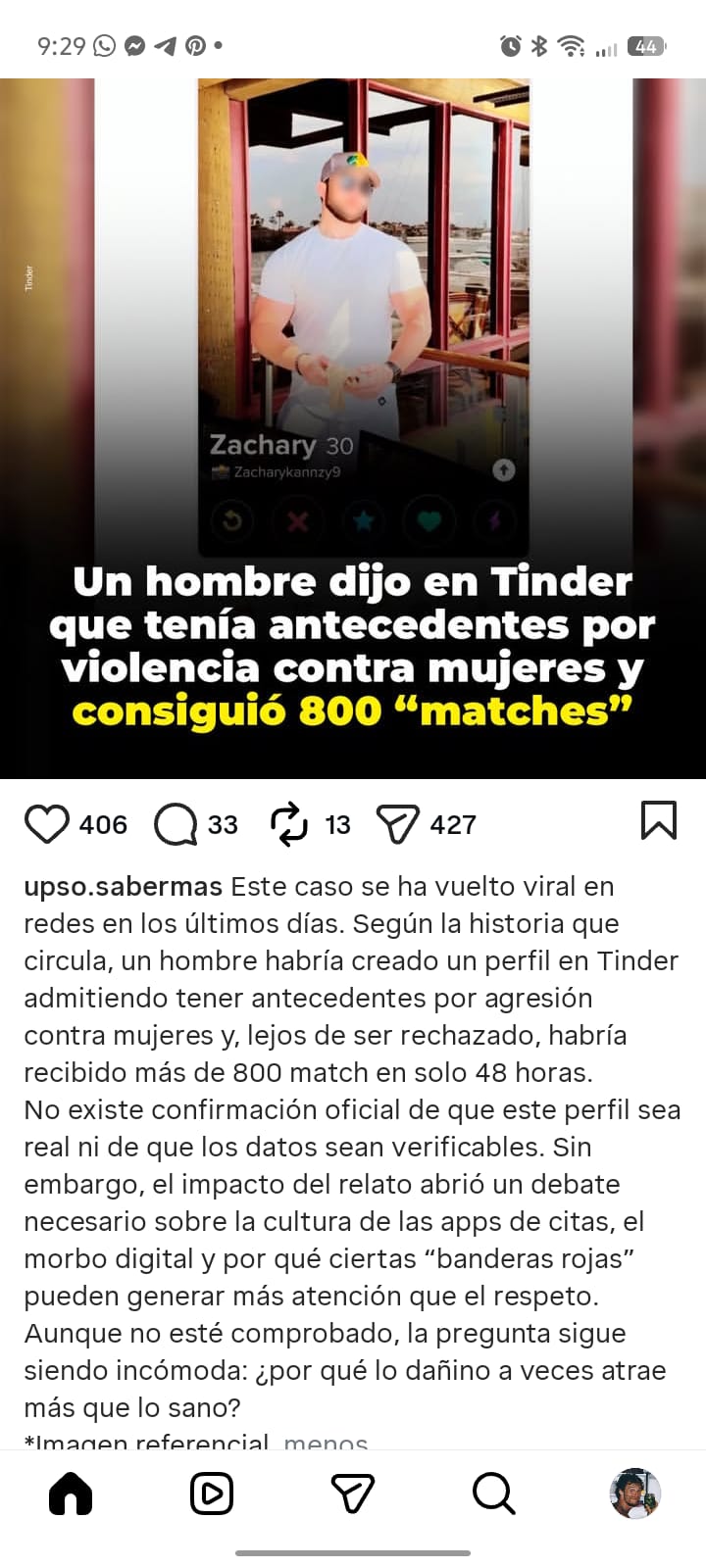Open your profile via avatar thumbnail
The image size is (706, 1568).
[x=634, y=1494]
